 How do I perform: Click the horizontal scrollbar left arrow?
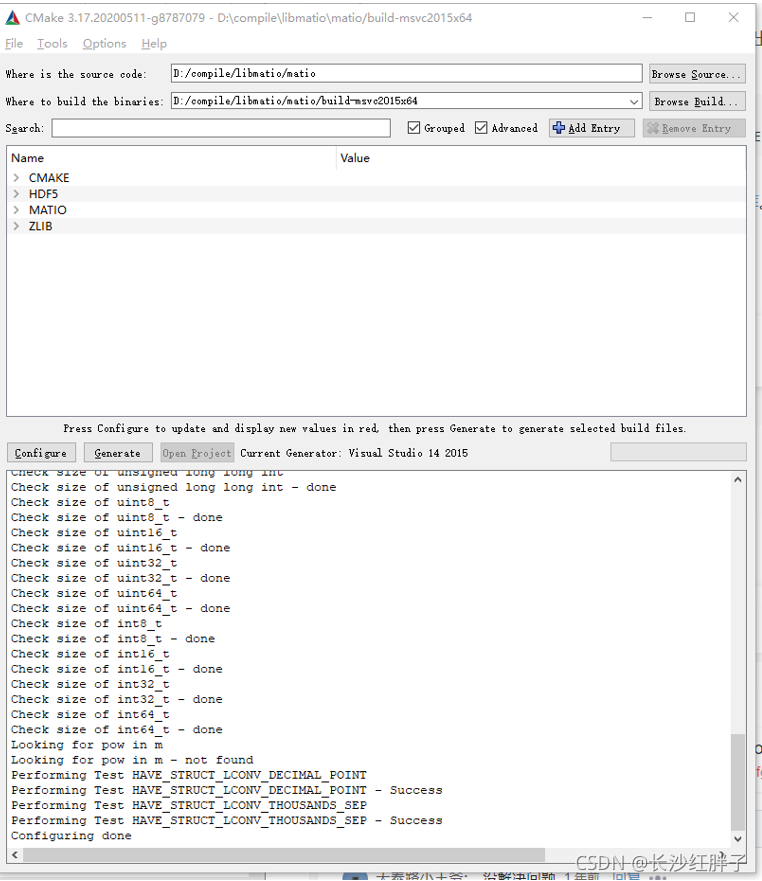[15, 855]
